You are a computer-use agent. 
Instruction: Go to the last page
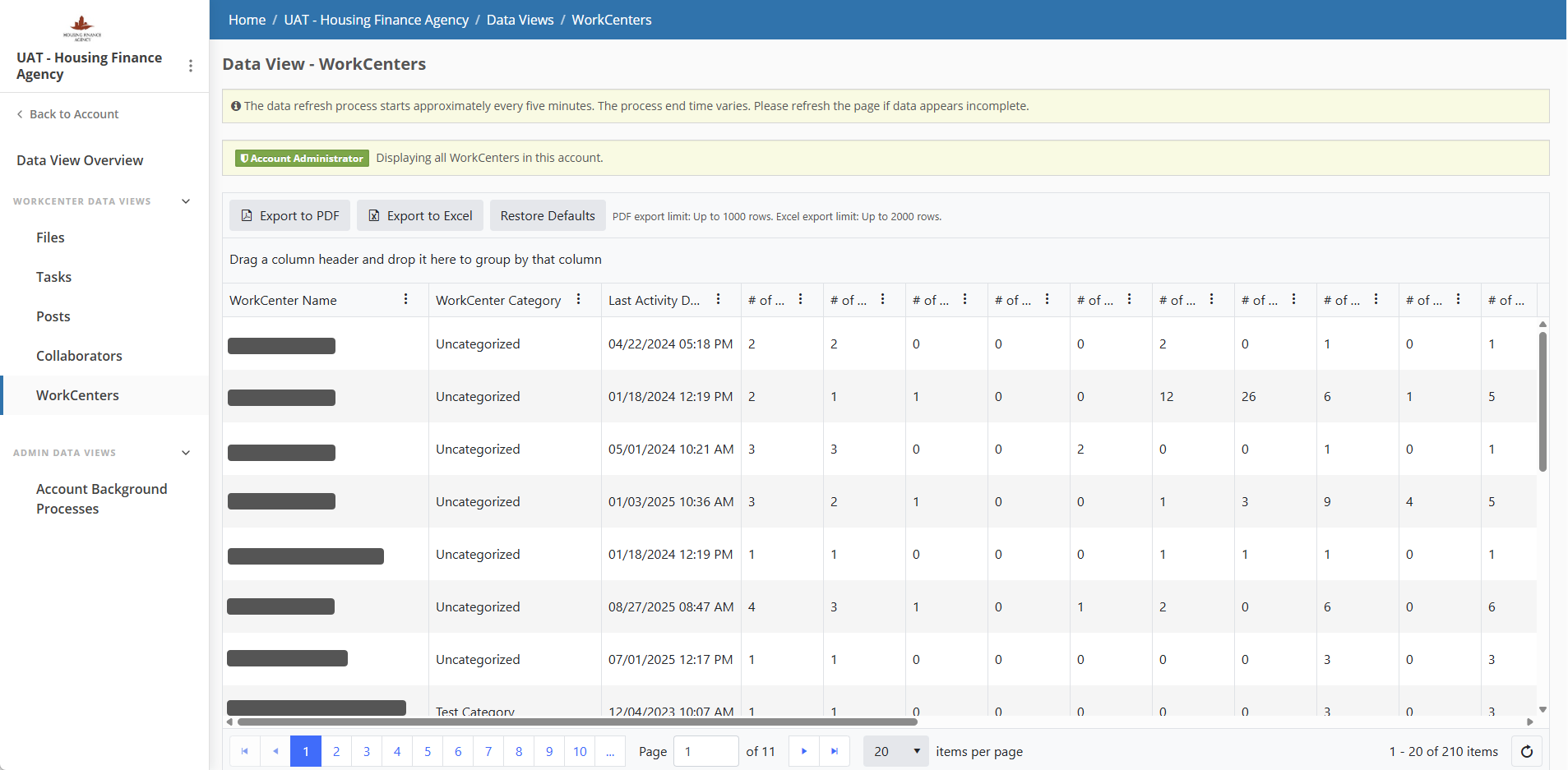pyautogui.click(x=835, y=751)
